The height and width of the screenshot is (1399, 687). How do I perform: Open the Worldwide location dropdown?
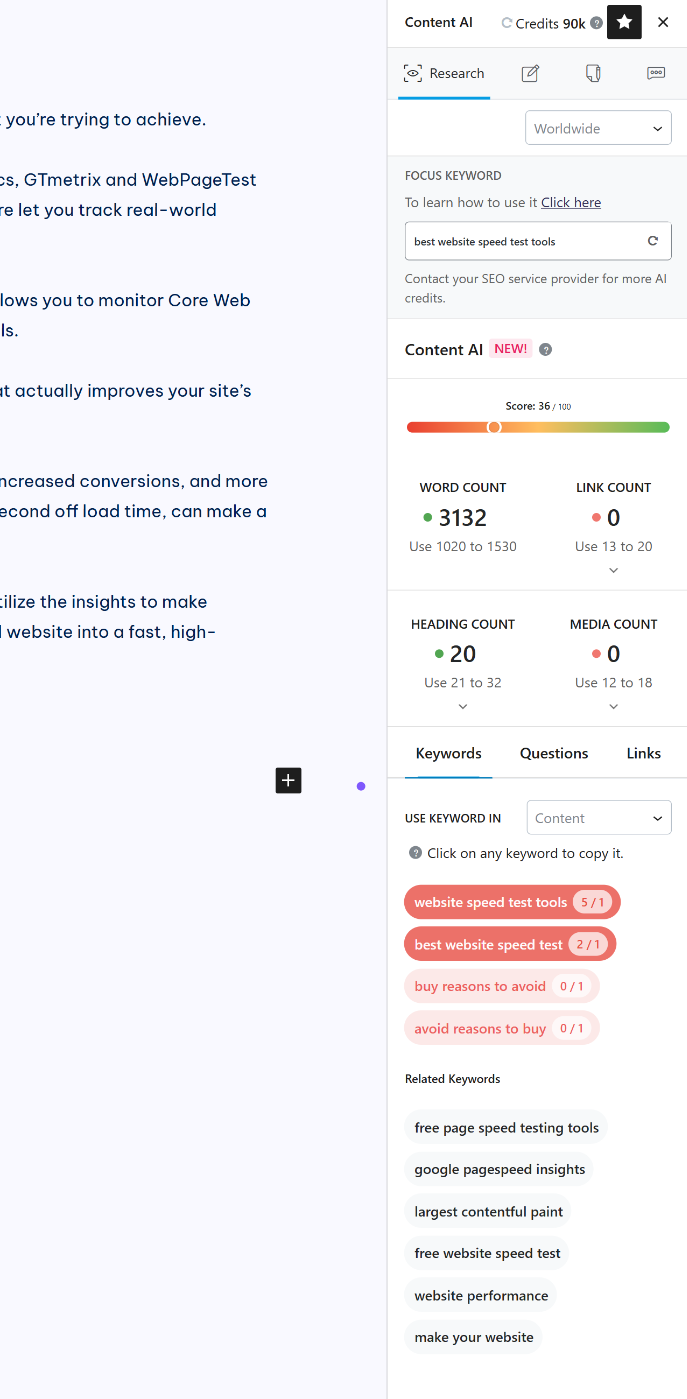(598, 127)
